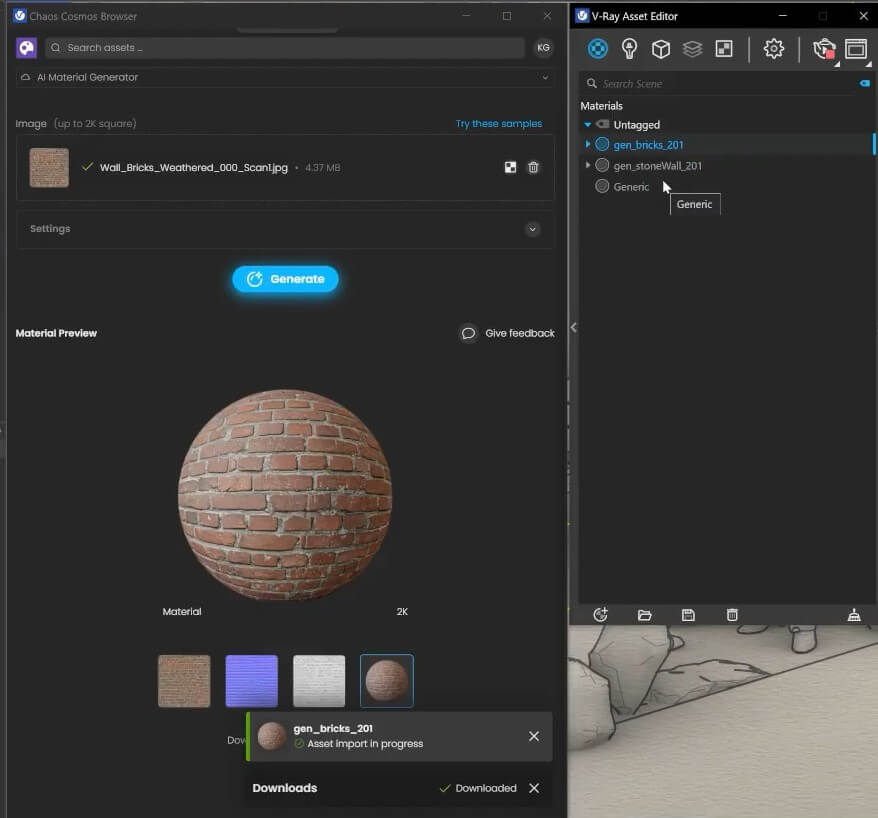View the purple normal map thumbnail
878x818 pixels.
tap(251, 681)
